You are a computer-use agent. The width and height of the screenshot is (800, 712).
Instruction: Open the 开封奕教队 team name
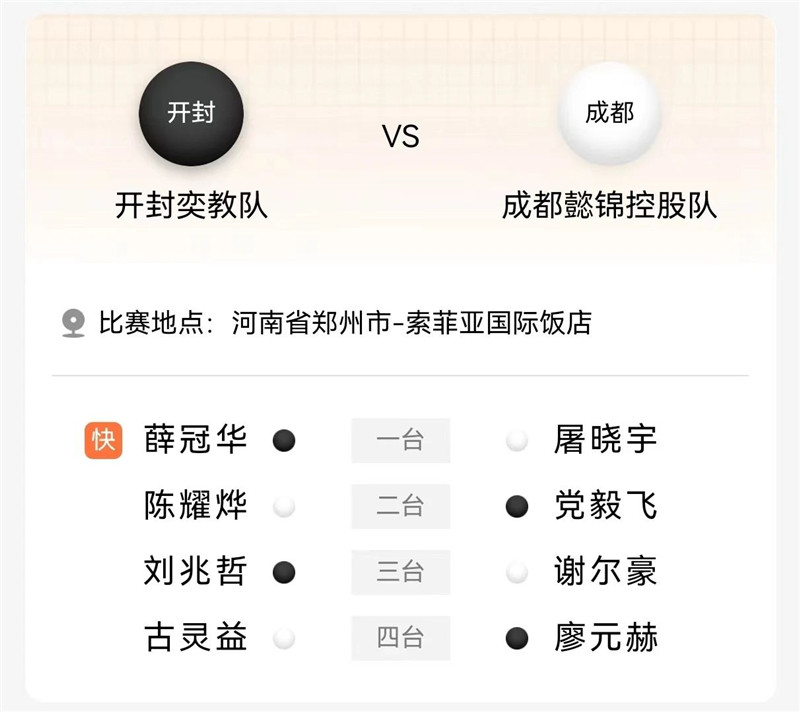click(191, 205)
